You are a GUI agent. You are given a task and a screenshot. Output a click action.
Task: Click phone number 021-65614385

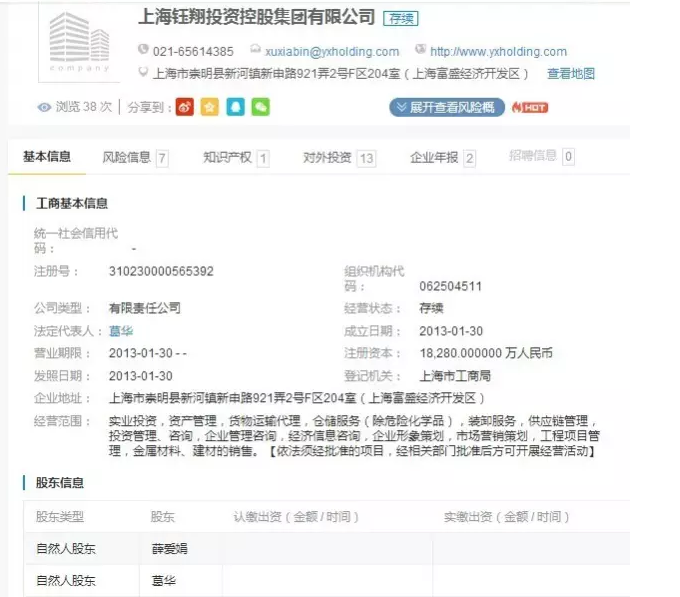(x=193, y=52)
